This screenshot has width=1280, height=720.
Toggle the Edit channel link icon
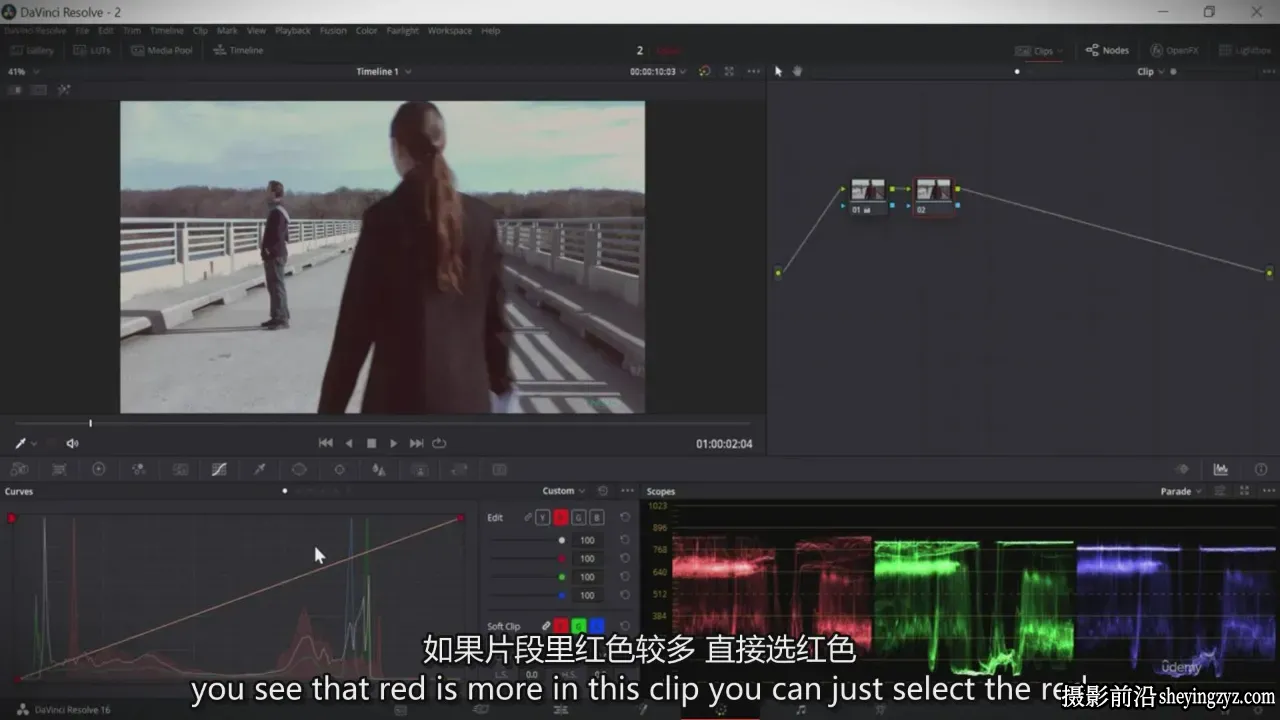527,517
